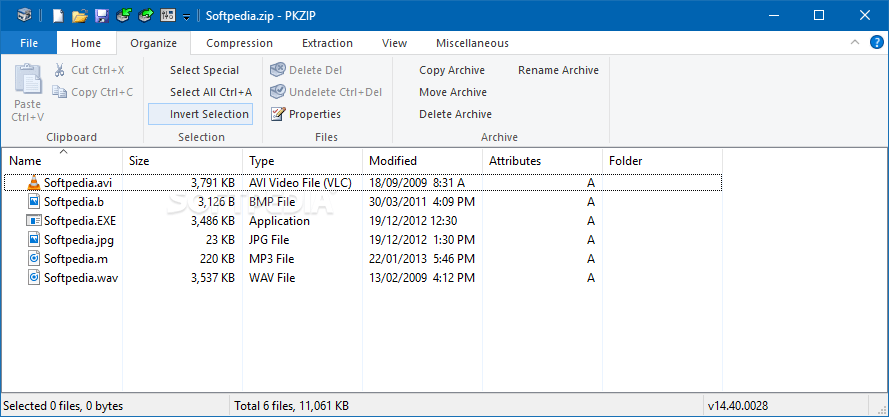Select the Softpedia.avi file row
This screenshot has width=889, height=417.
click(363, 183)
